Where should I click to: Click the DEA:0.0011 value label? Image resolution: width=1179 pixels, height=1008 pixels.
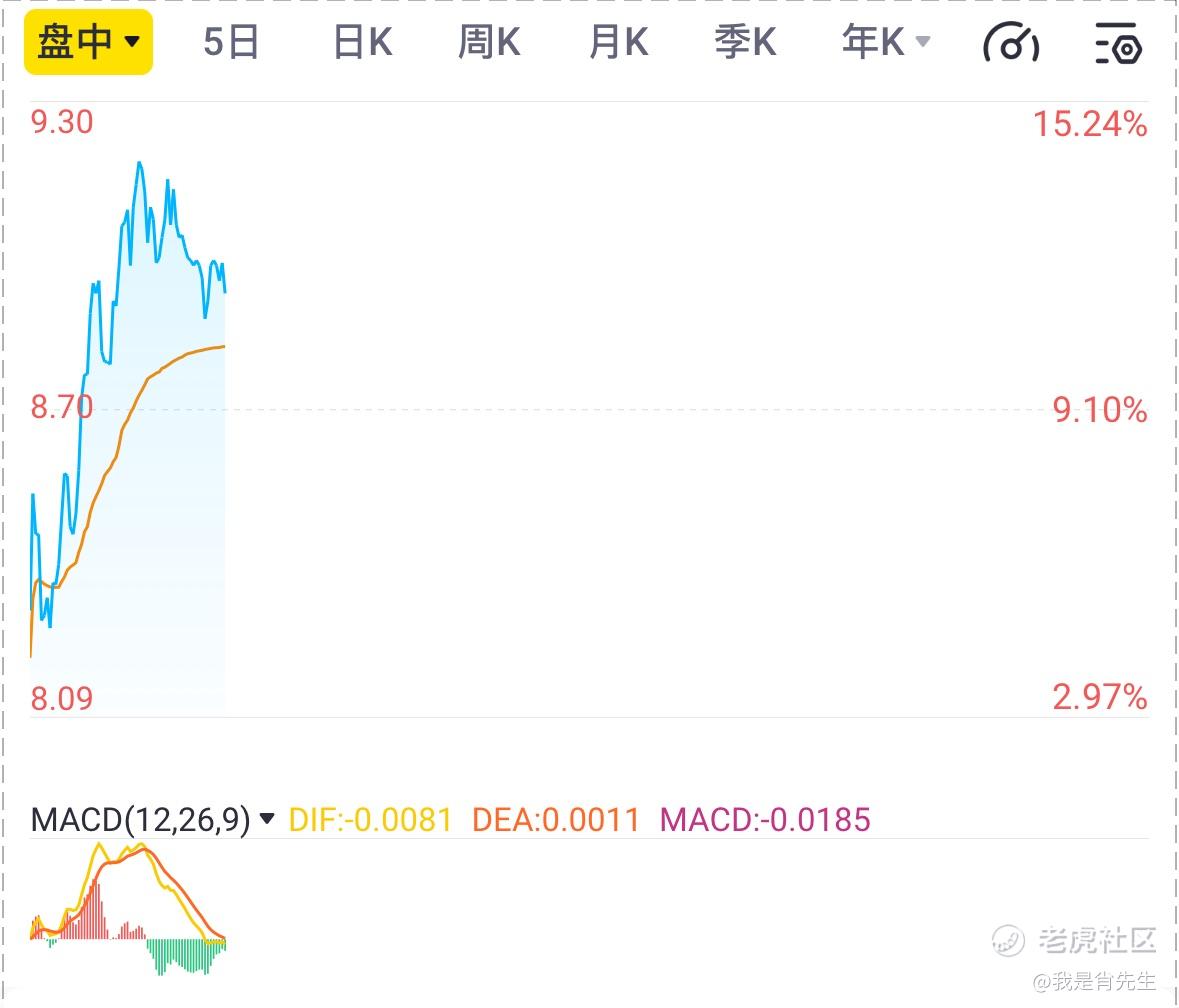pyautogui.click(x=556, y=819)
